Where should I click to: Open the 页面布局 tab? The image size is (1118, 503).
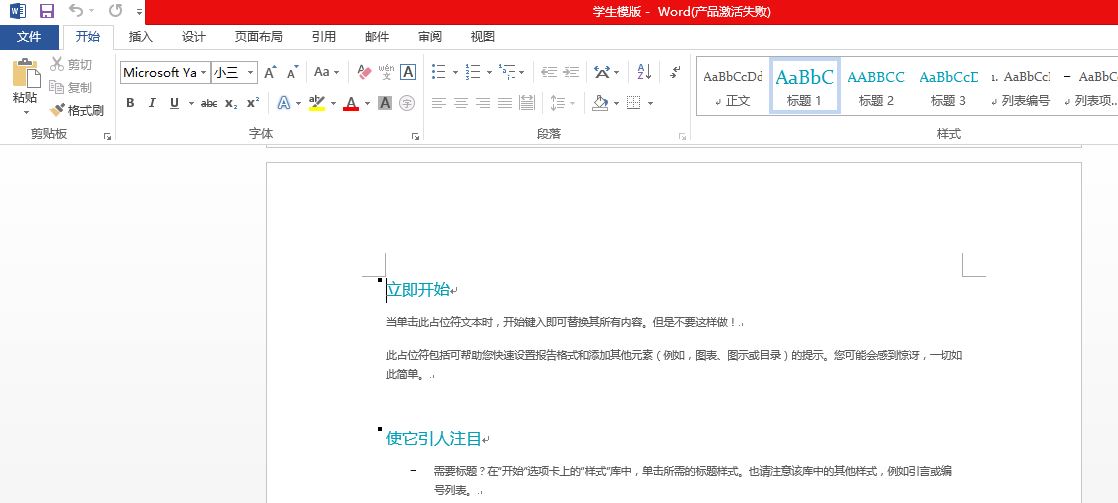258,37
